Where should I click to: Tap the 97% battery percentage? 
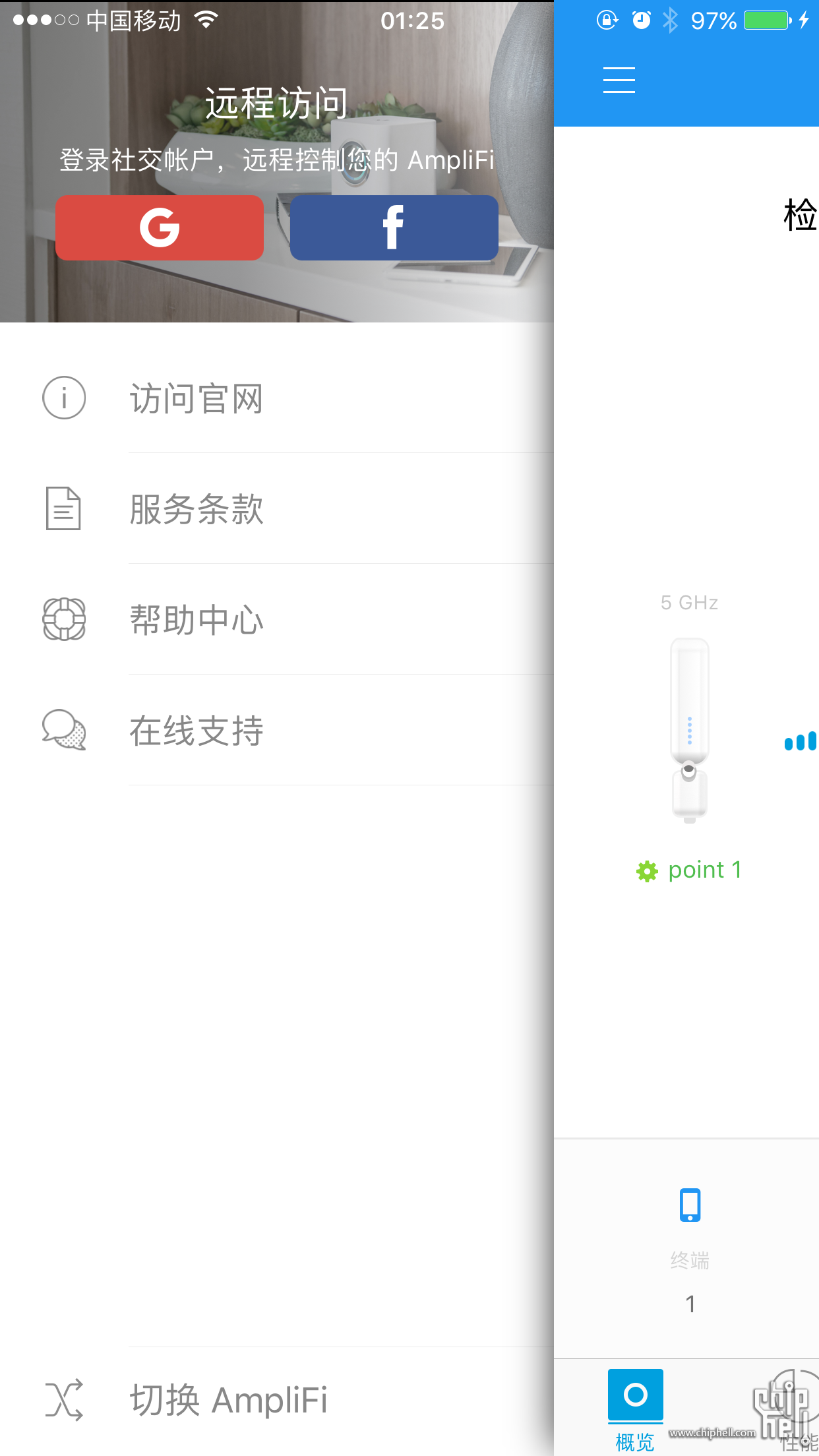[713, 21]
